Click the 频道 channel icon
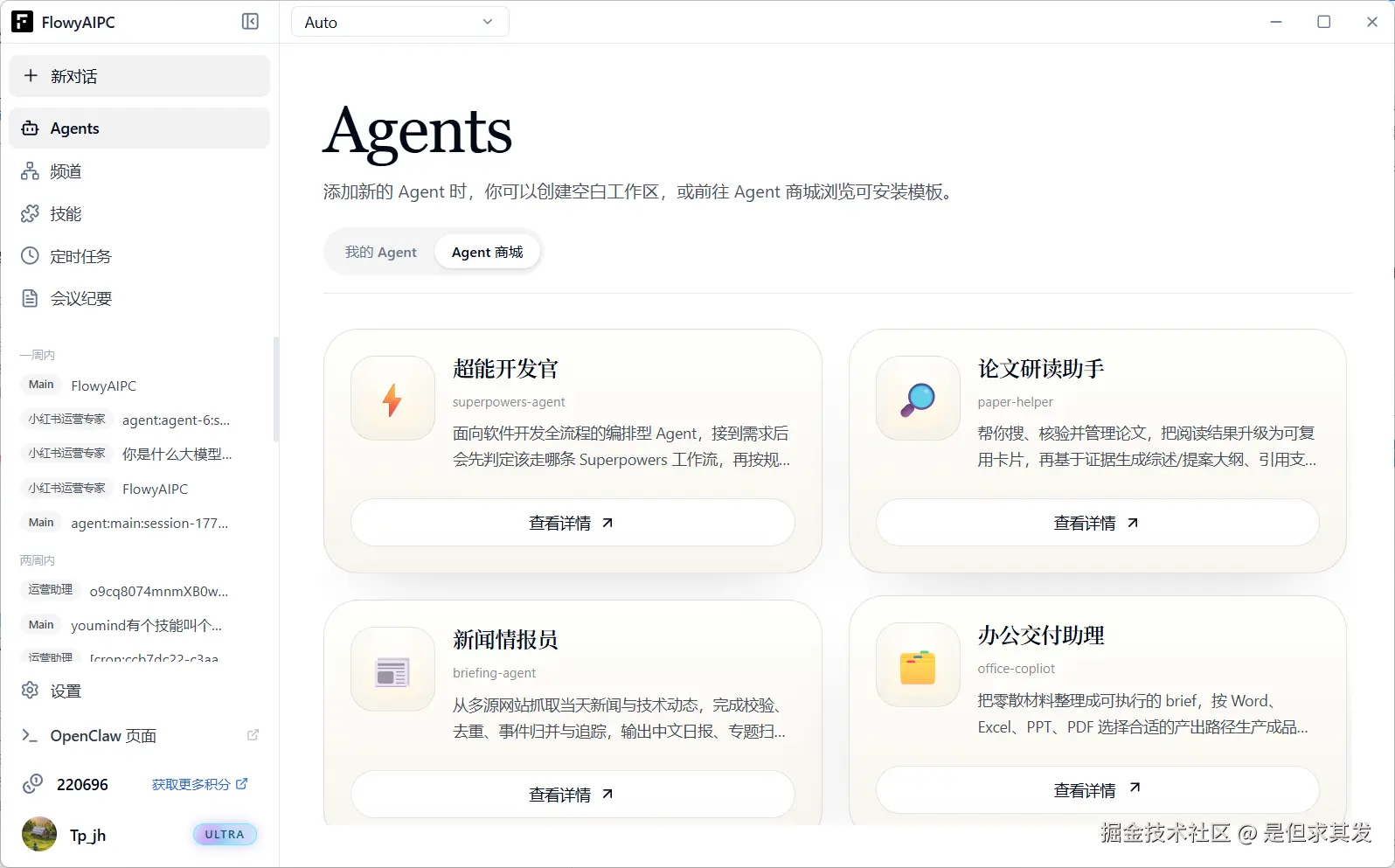This screenshot has width=1395, height=868. pos(30,171)
